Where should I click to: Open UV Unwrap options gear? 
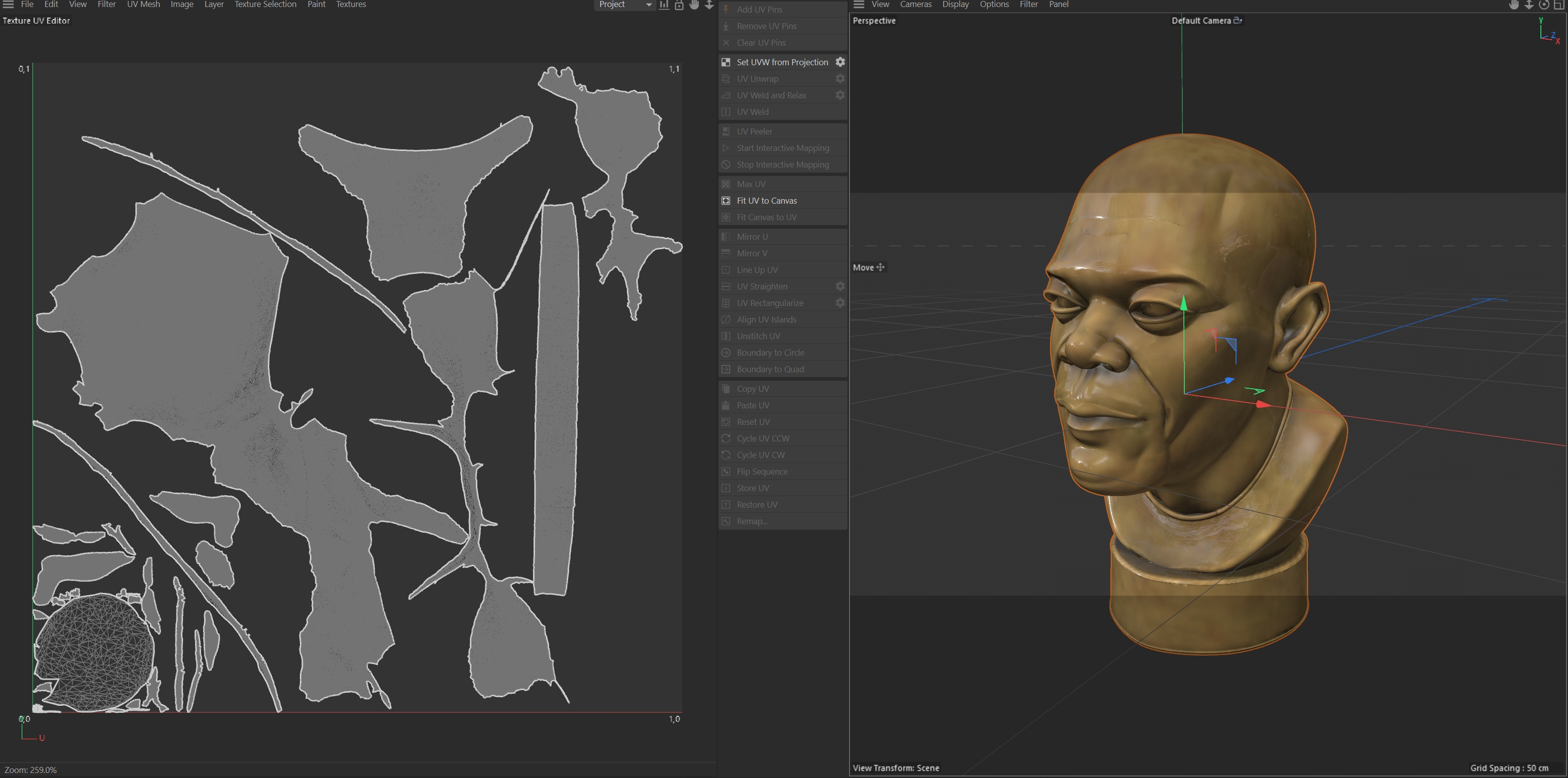(840, 79)
